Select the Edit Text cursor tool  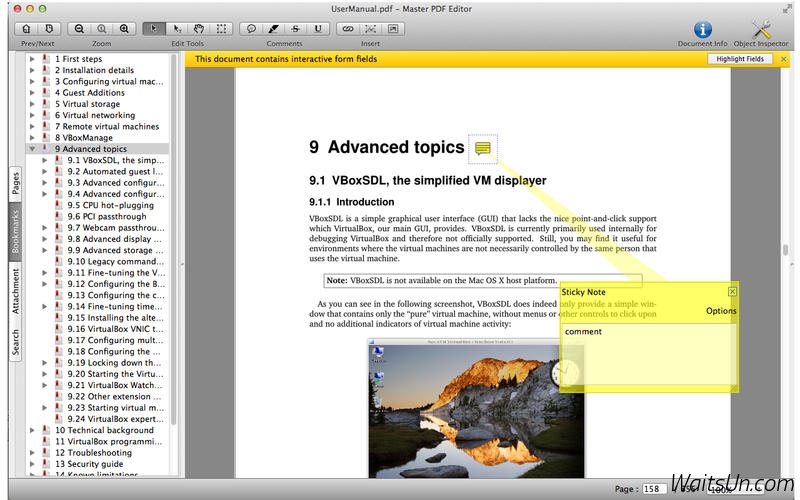[x=177, y=29]
